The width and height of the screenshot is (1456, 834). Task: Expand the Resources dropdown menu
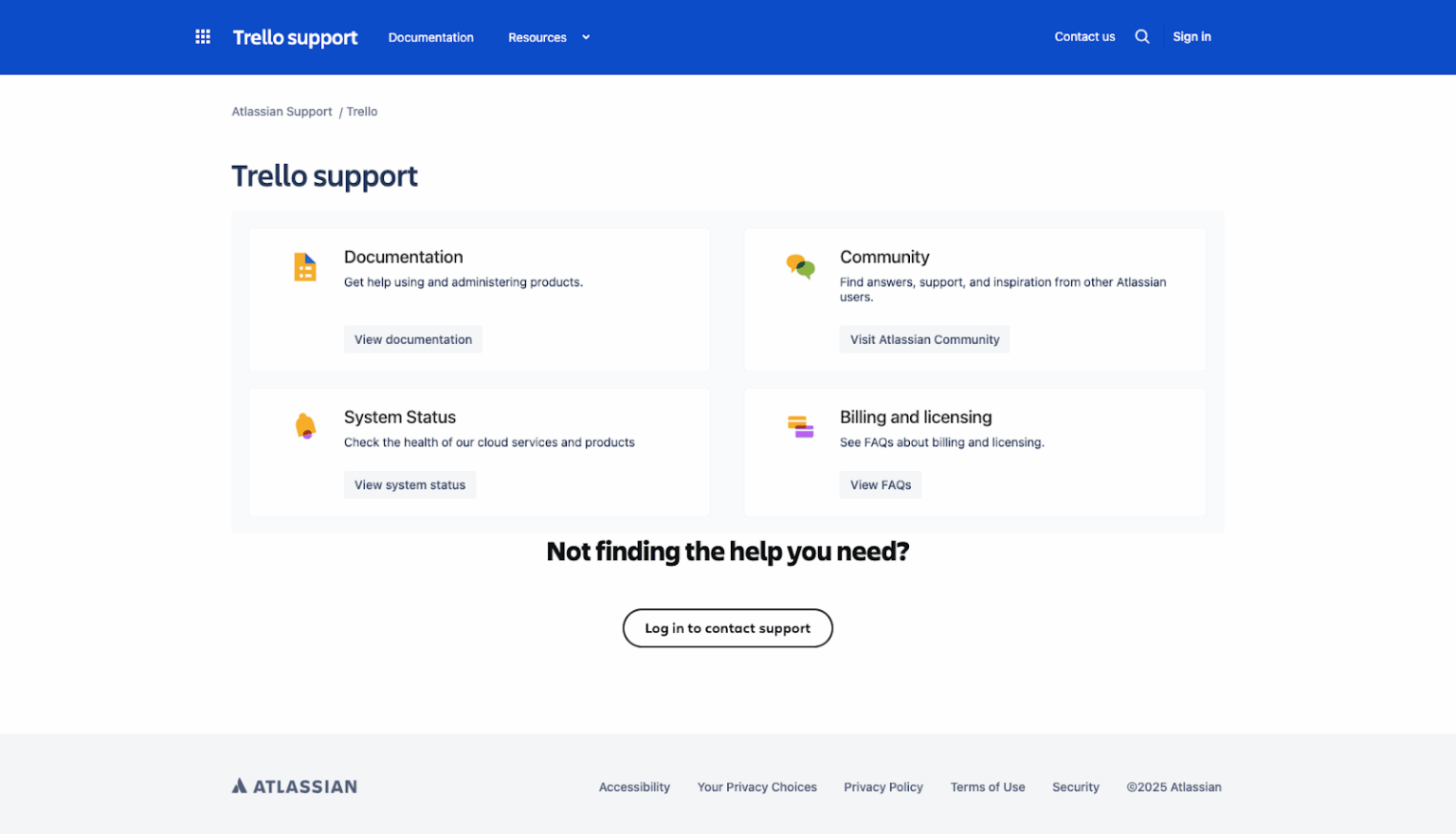click(537, 37)
